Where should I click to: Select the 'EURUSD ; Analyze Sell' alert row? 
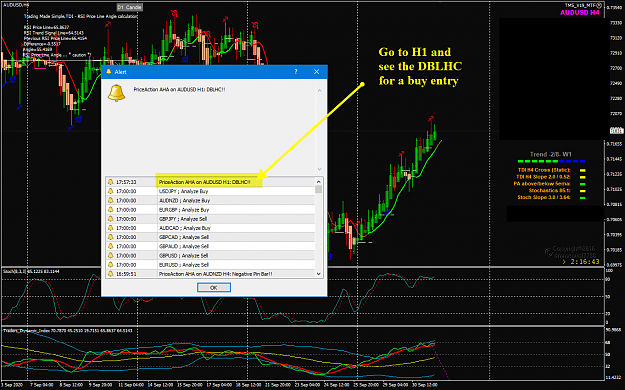click(210, 264)
